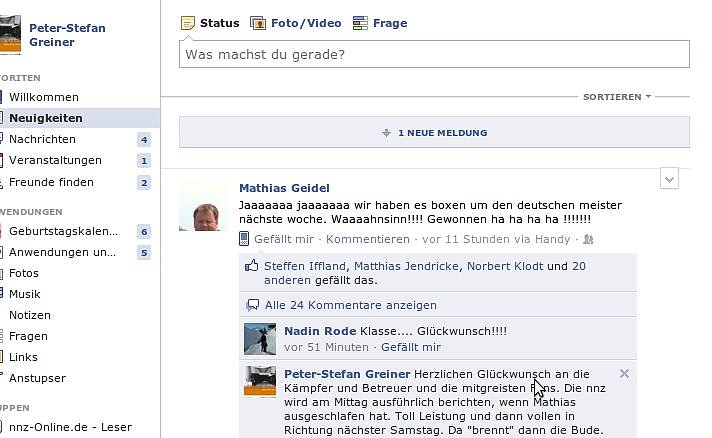Expand Alle 24 Kommentare anzeigen
The image size is (712, 438).
tap(350, 305)
